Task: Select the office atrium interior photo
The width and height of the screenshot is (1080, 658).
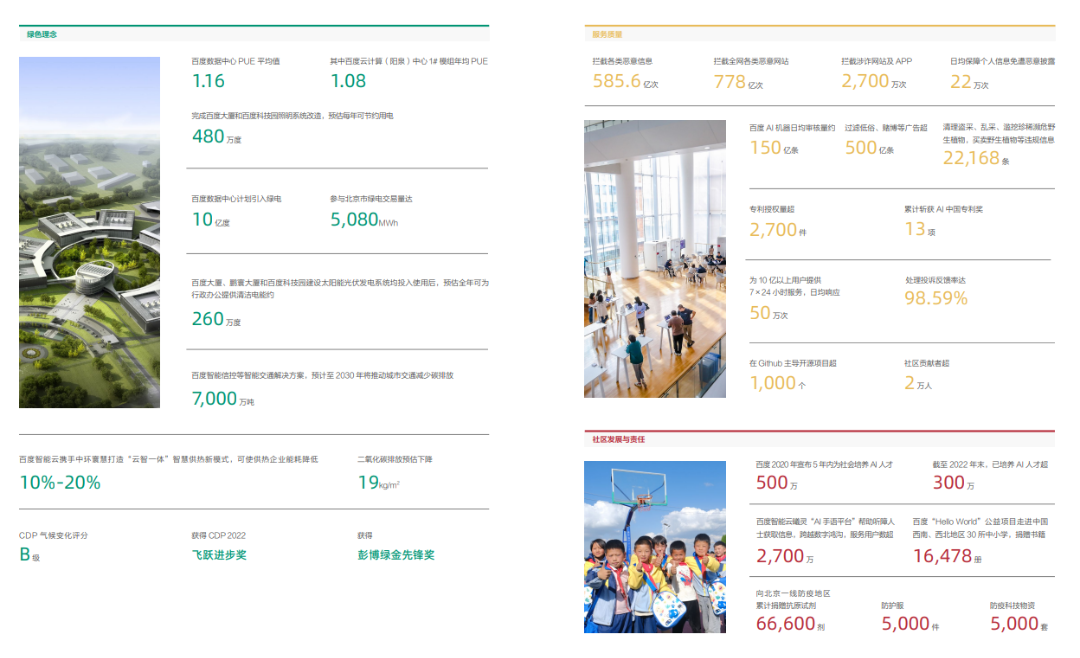Action: click(655, 259)
